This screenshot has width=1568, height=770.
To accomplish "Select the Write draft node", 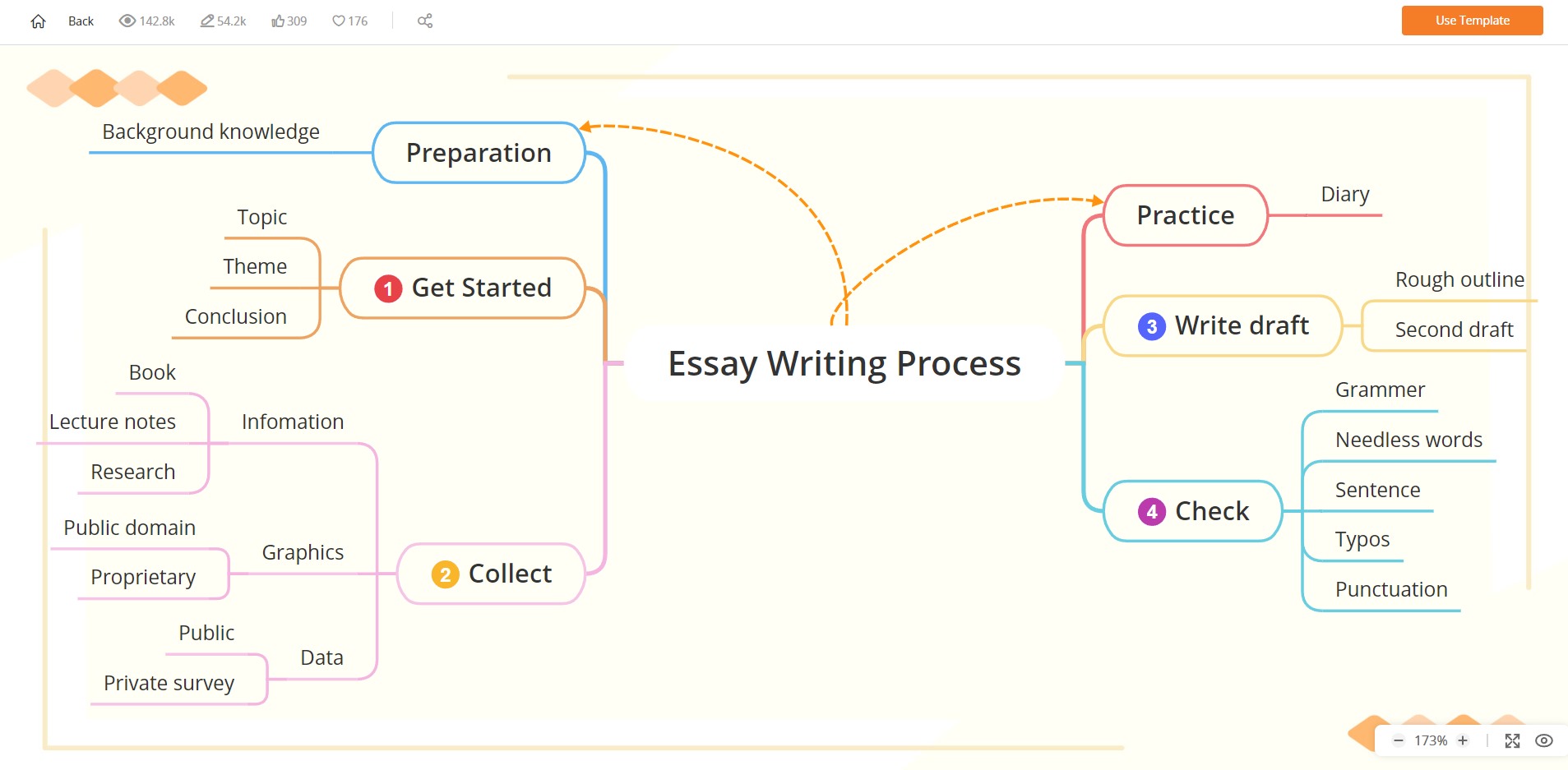I will coord(1223,326).
